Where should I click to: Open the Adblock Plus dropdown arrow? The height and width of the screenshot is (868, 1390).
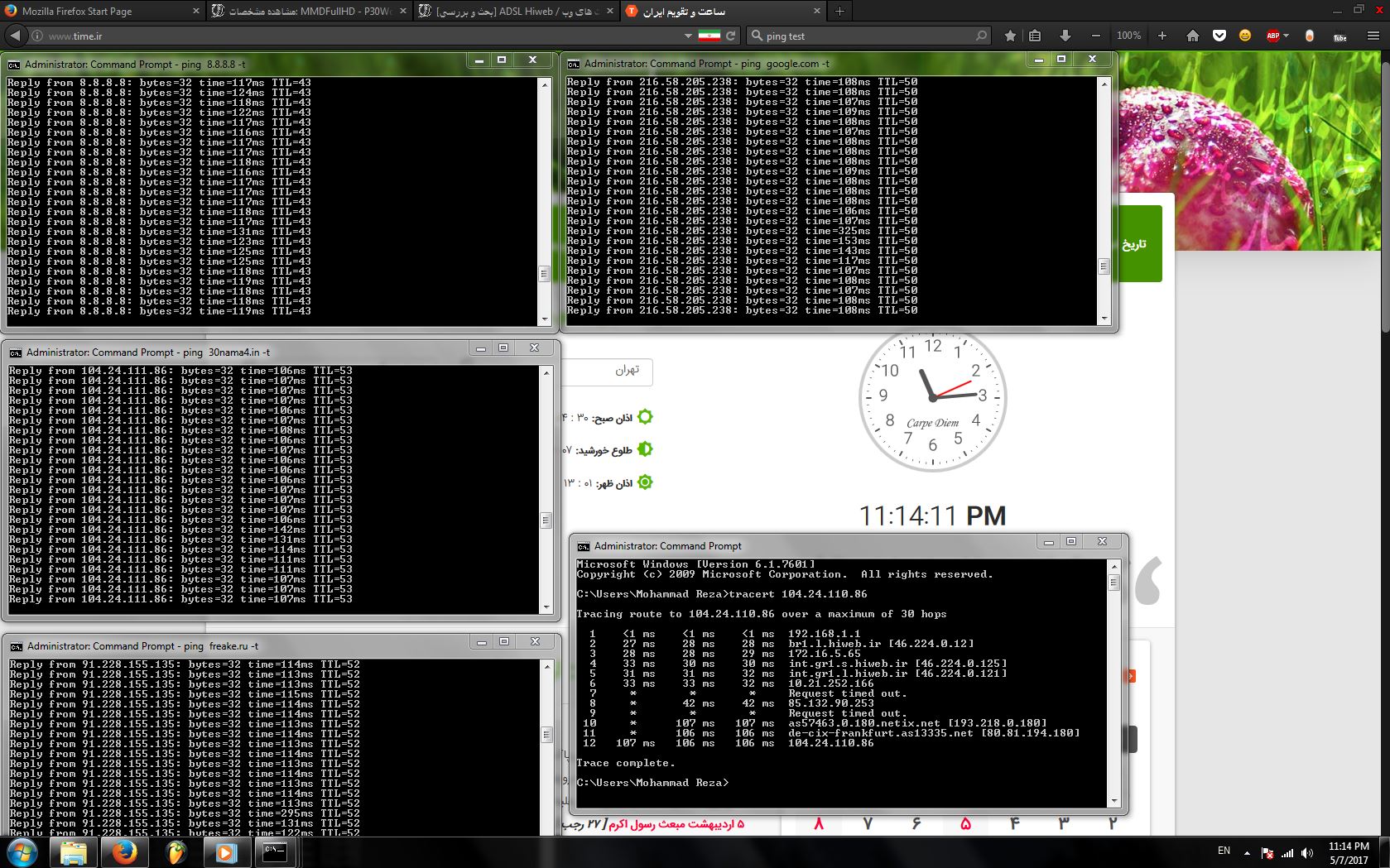click(1286, 36)
